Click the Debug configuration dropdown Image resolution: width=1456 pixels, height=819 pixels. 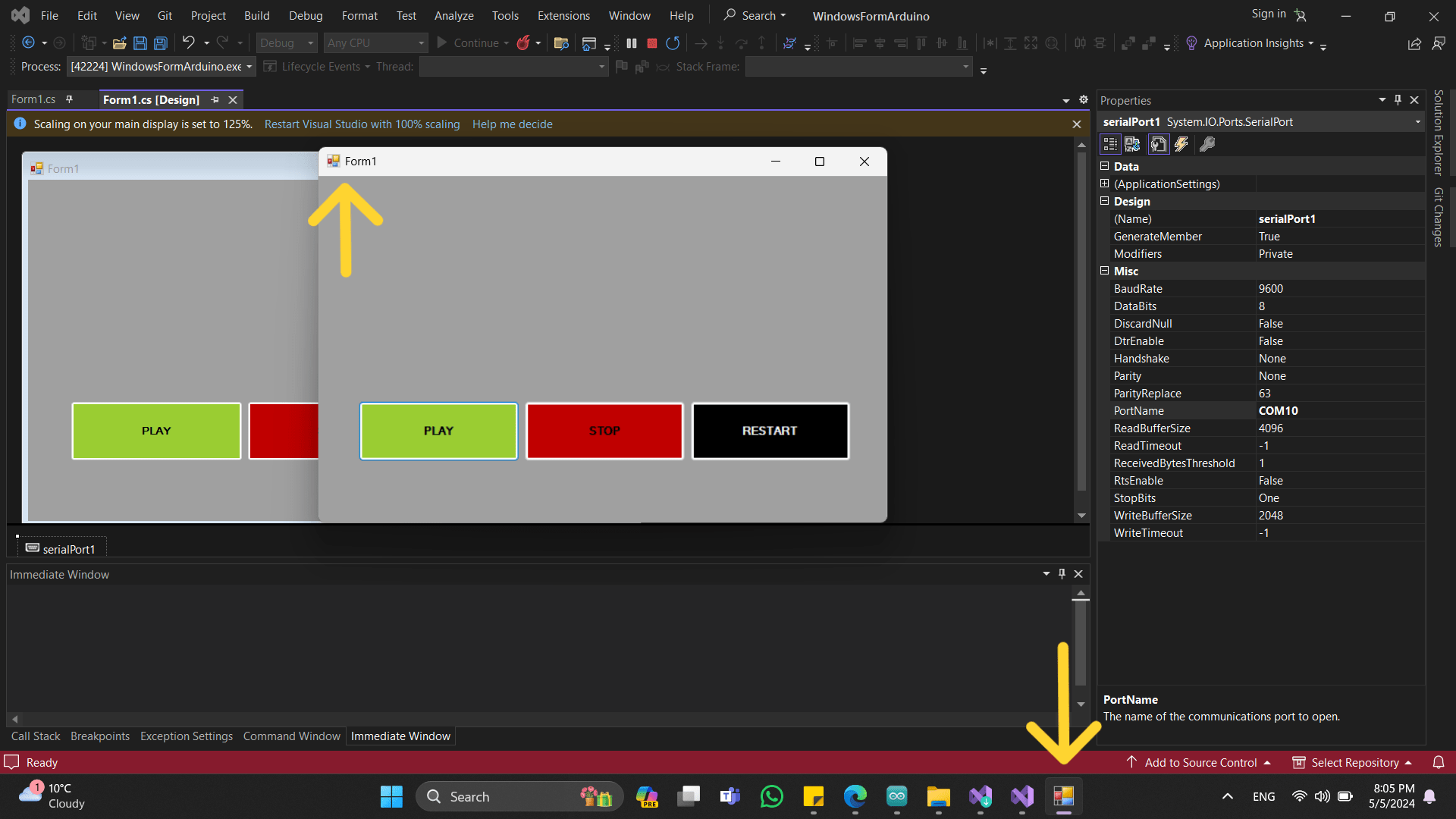pyautogui.click(x=287, y=42)
